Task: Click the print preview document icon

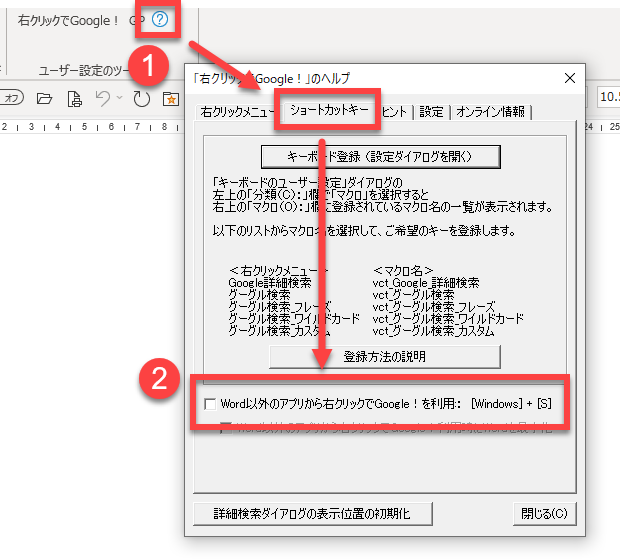Action: pyautogui.click(x=73, y=98)
